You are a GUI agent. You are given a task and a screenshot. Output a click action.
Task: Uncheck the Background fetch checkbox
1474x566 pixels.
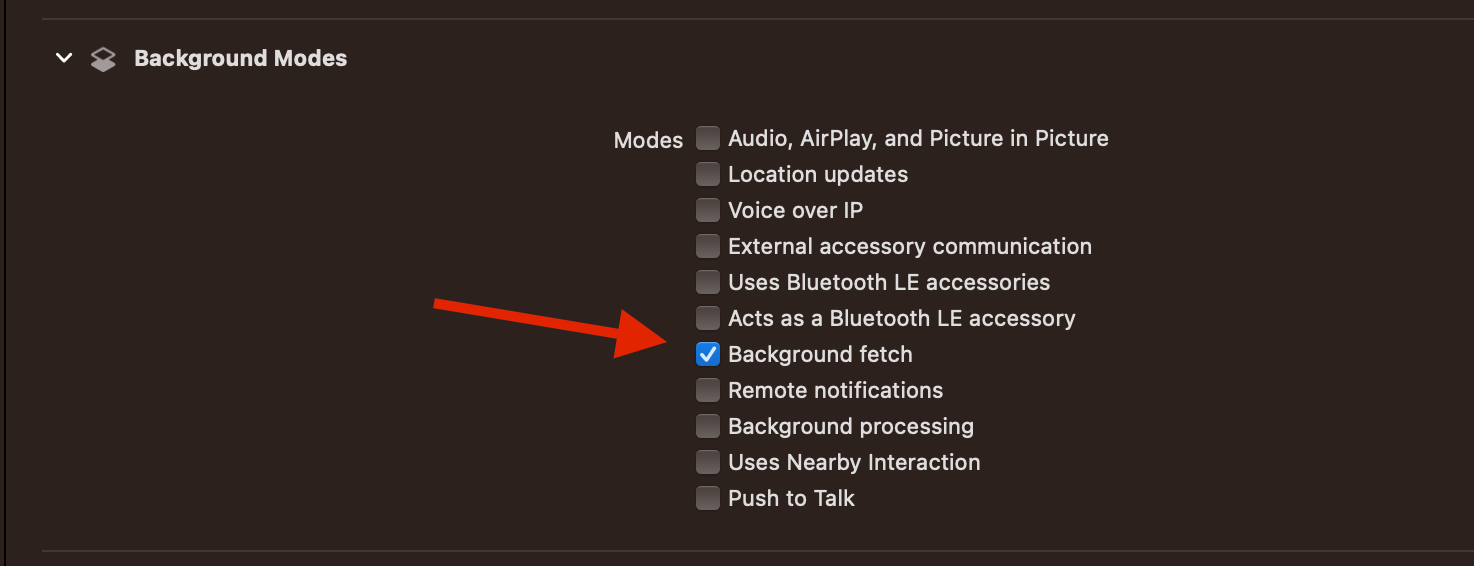click(x=708, y=354)
